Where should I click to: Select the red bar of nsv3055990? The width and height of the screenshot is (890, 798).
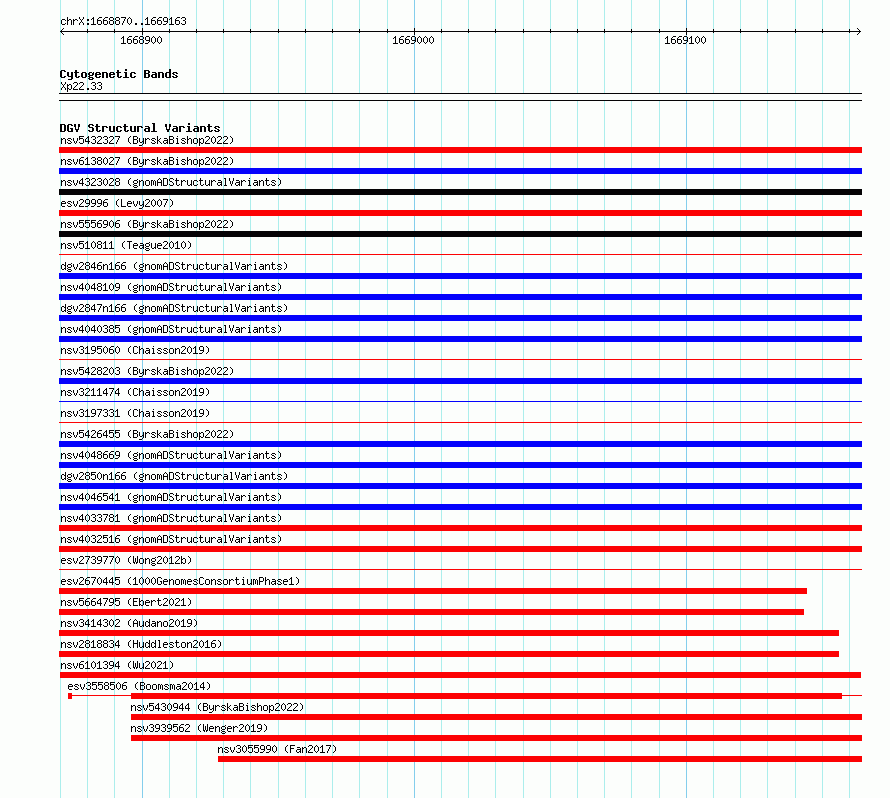pos(540,759)
